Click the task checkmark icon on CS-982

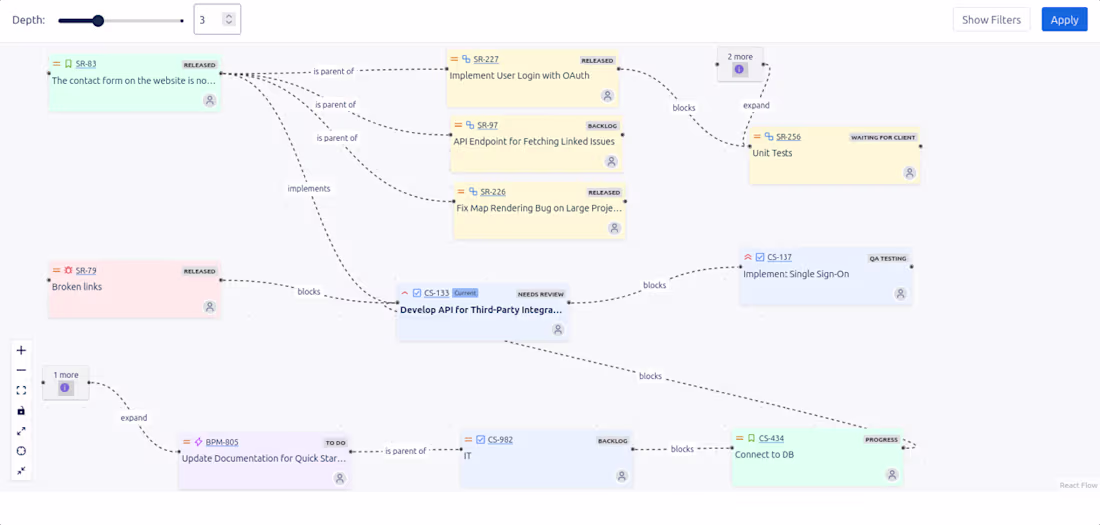click(x=481, y=439)
